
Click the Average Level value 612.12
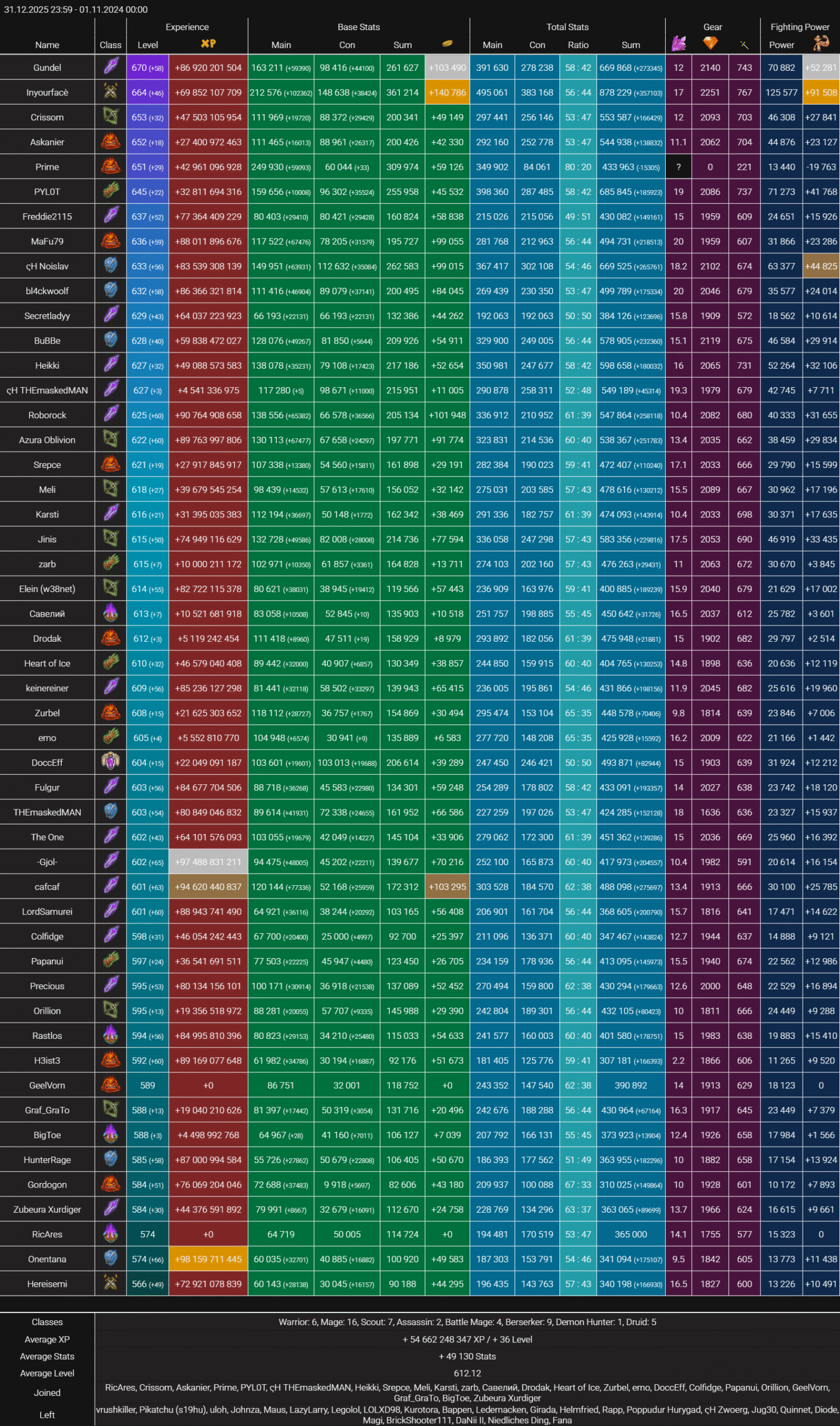click(x=467, y=1374)
